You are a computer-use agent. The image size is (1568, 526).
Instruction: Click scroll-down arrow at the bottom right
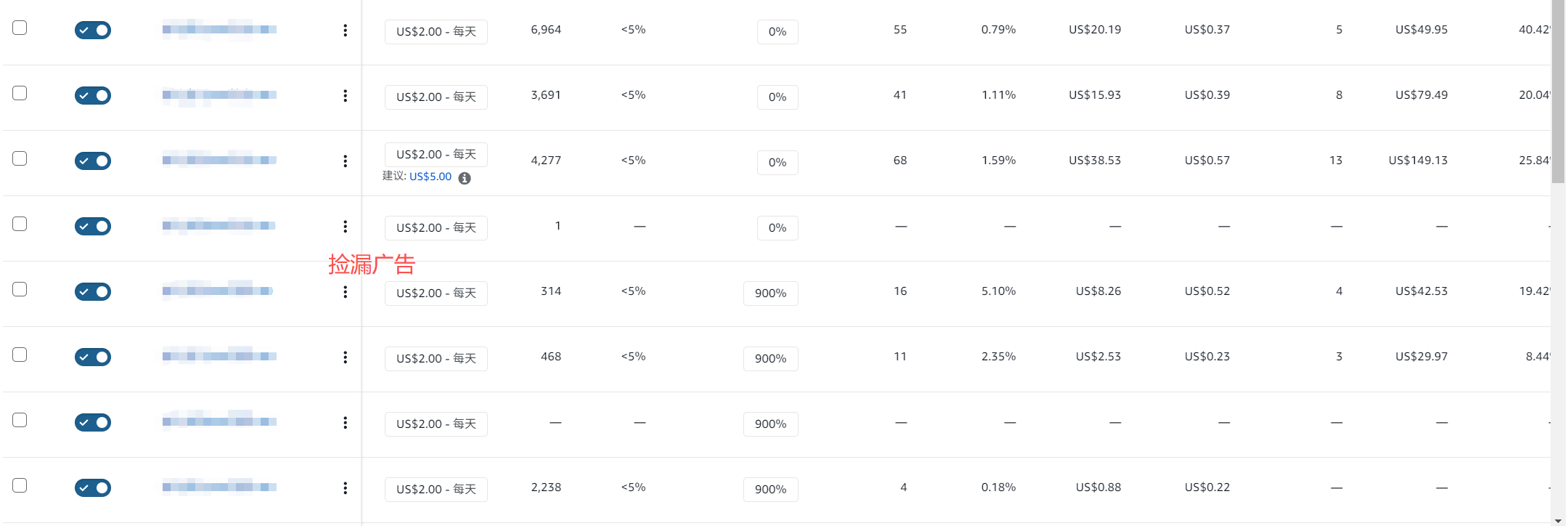point(1558,521)
